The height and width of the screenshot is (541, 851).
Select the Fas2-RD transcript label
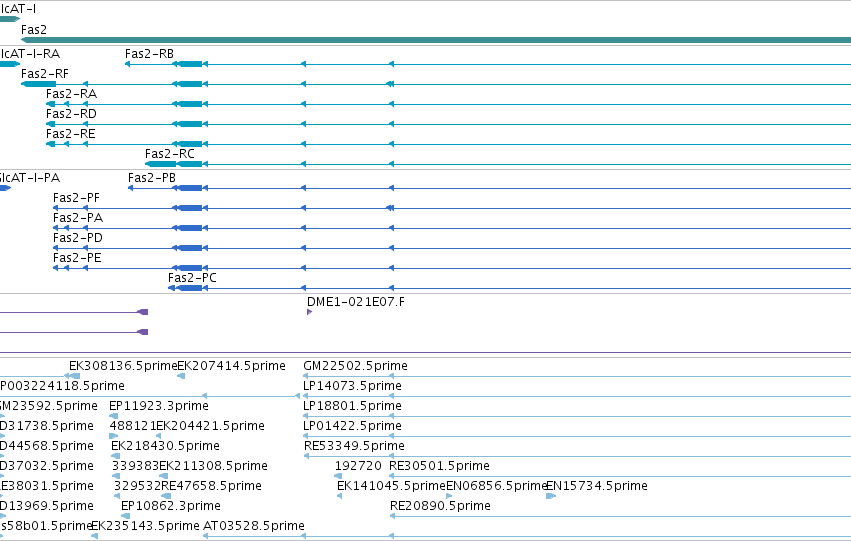tap(71, 114)
